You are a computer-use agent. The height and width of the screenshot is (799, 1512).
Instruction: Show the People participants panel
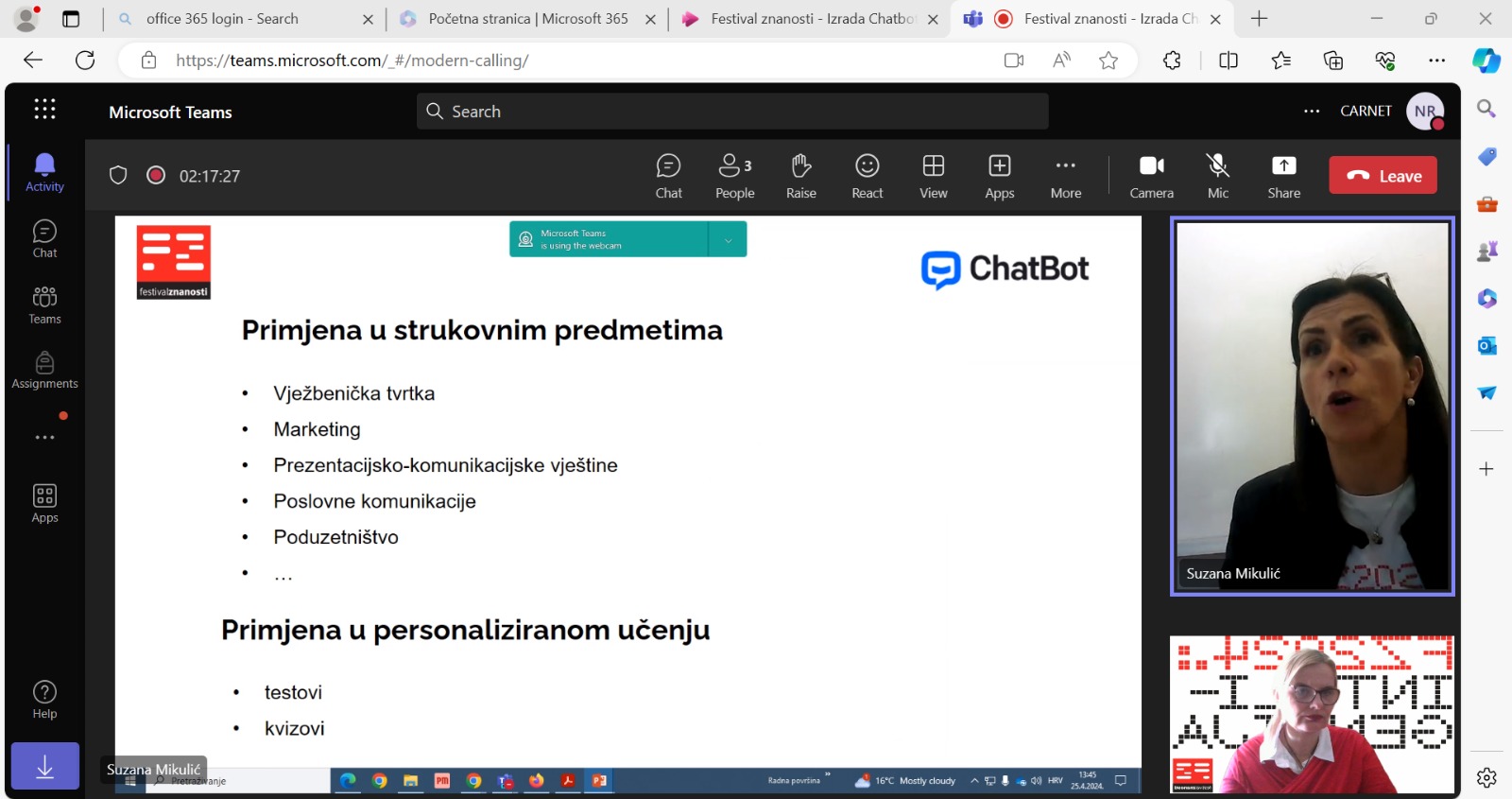(734, 176)
